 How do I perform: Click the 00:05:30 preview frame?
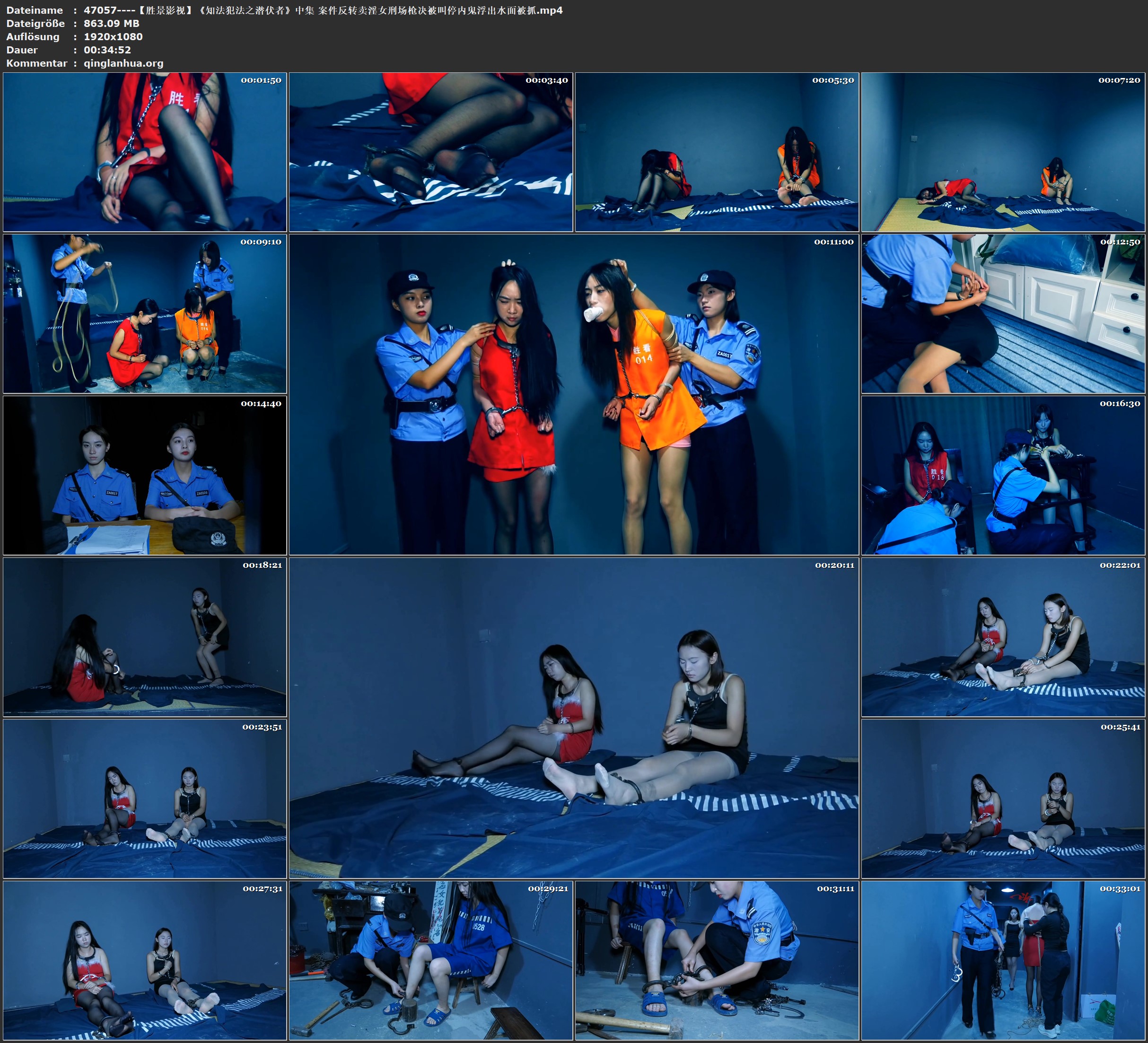click(x=717, y=152)
